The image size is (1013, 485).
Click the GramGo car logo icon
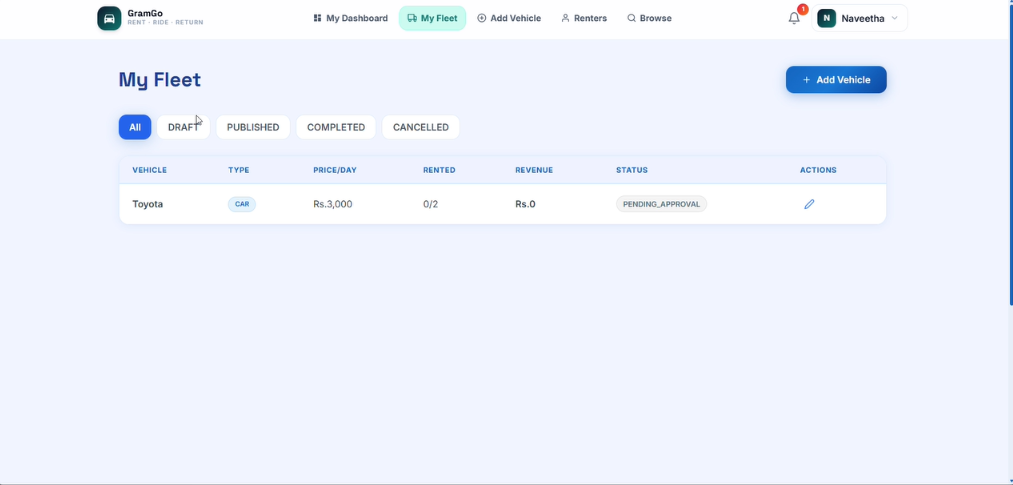109,18
